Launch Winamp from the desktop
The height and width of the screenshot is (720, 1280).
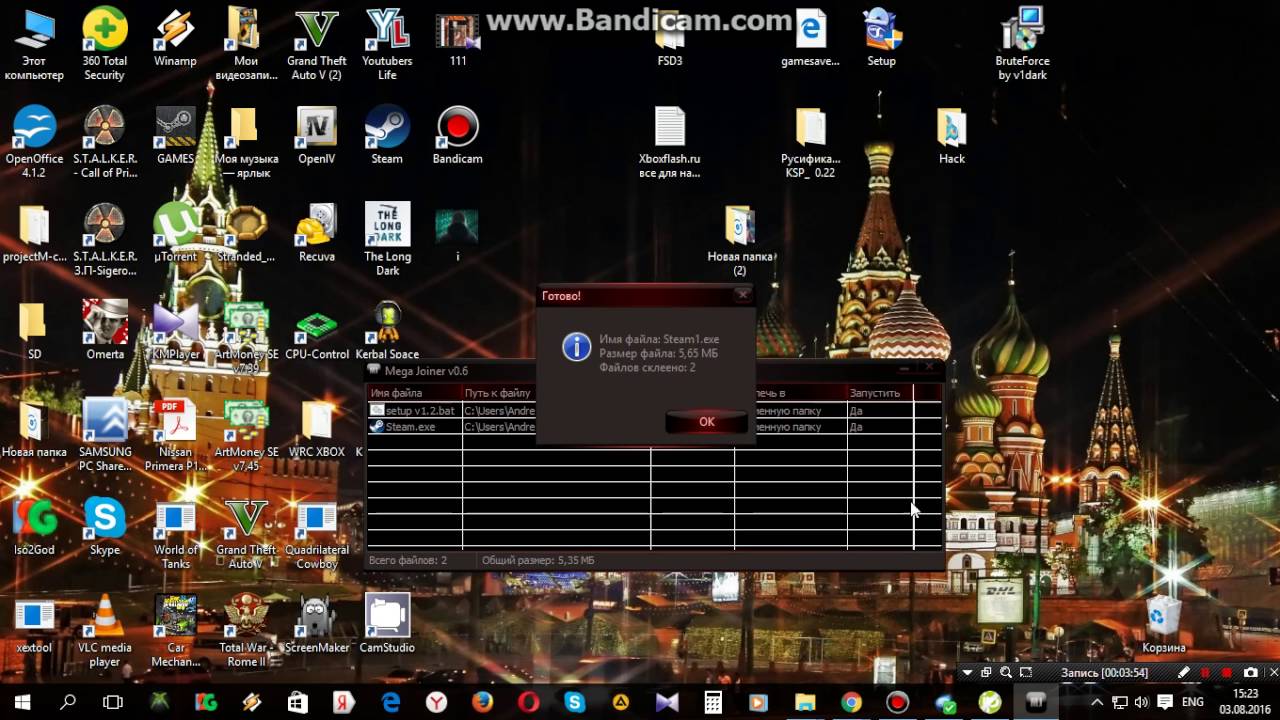tap(175, 38)
